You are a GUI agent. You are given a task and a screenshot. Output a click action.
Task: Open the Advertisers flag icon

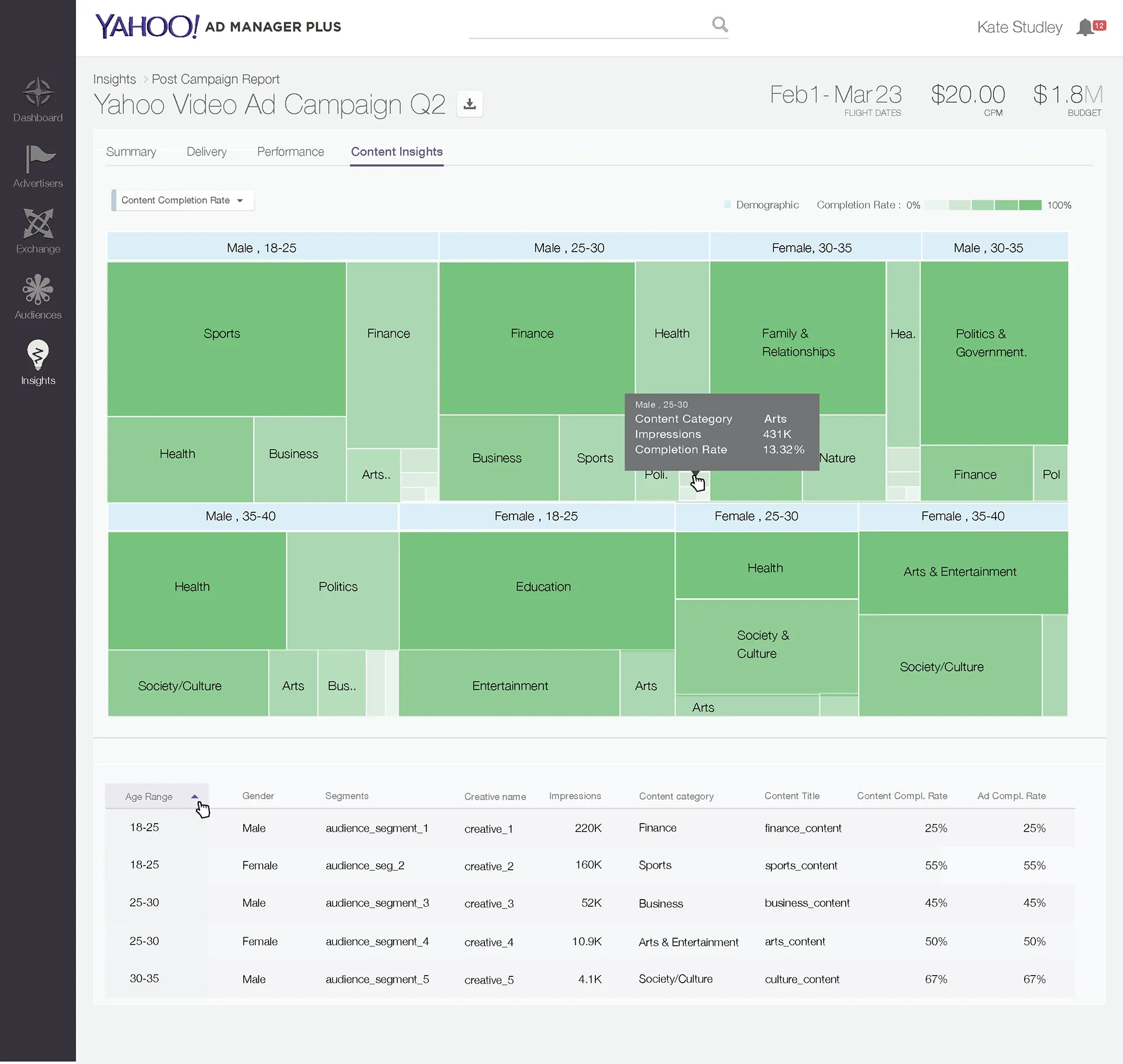(39, 159)
